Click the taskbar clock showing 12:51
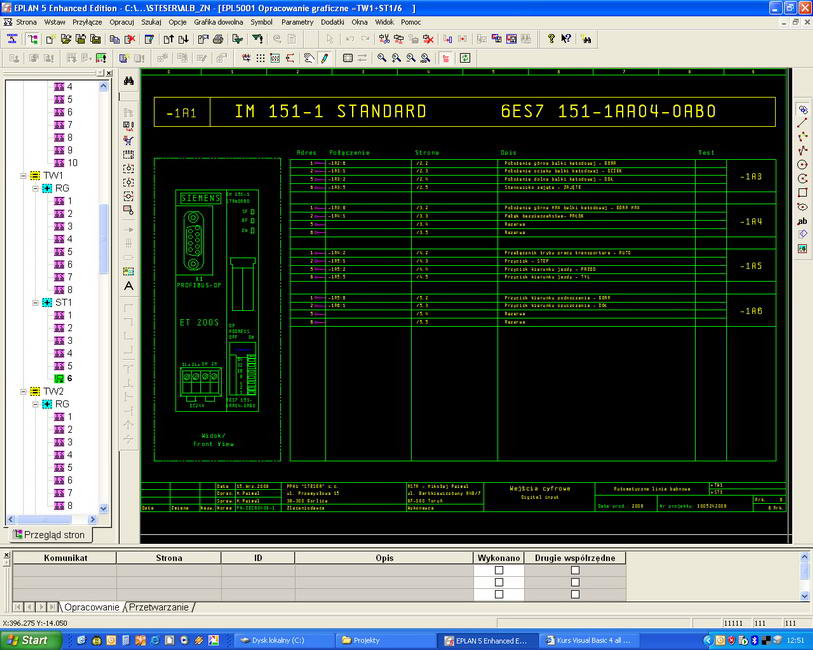Image resolution: width=813 pixels, height=650 pixels. 795,641
